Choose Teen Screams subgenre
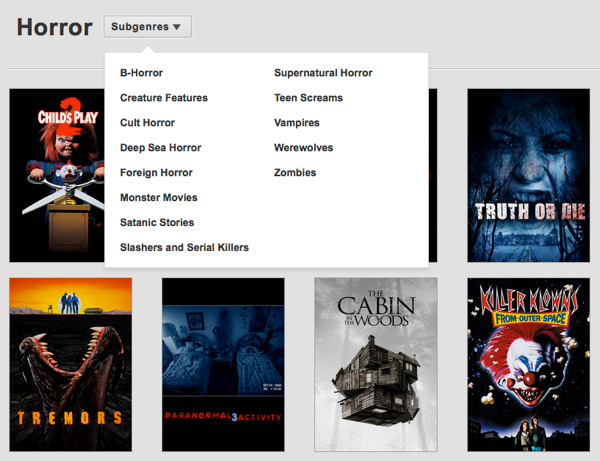The image size is (600, 461). (x=308, y=98)
